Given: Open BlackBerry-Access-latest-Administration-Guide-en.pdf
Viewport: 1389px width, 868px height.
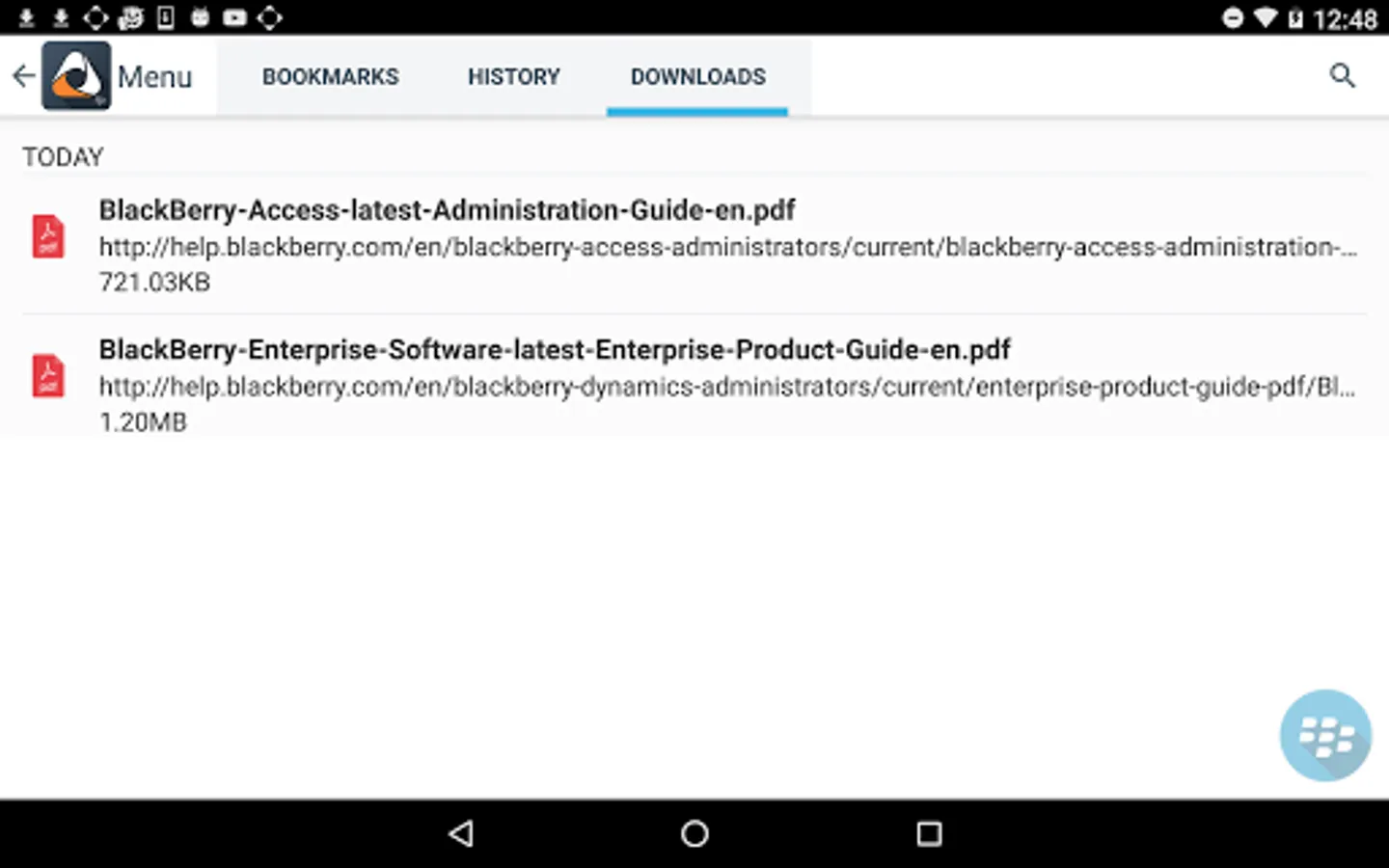Looking at the screenshot, I should click(x=694, y=245).
